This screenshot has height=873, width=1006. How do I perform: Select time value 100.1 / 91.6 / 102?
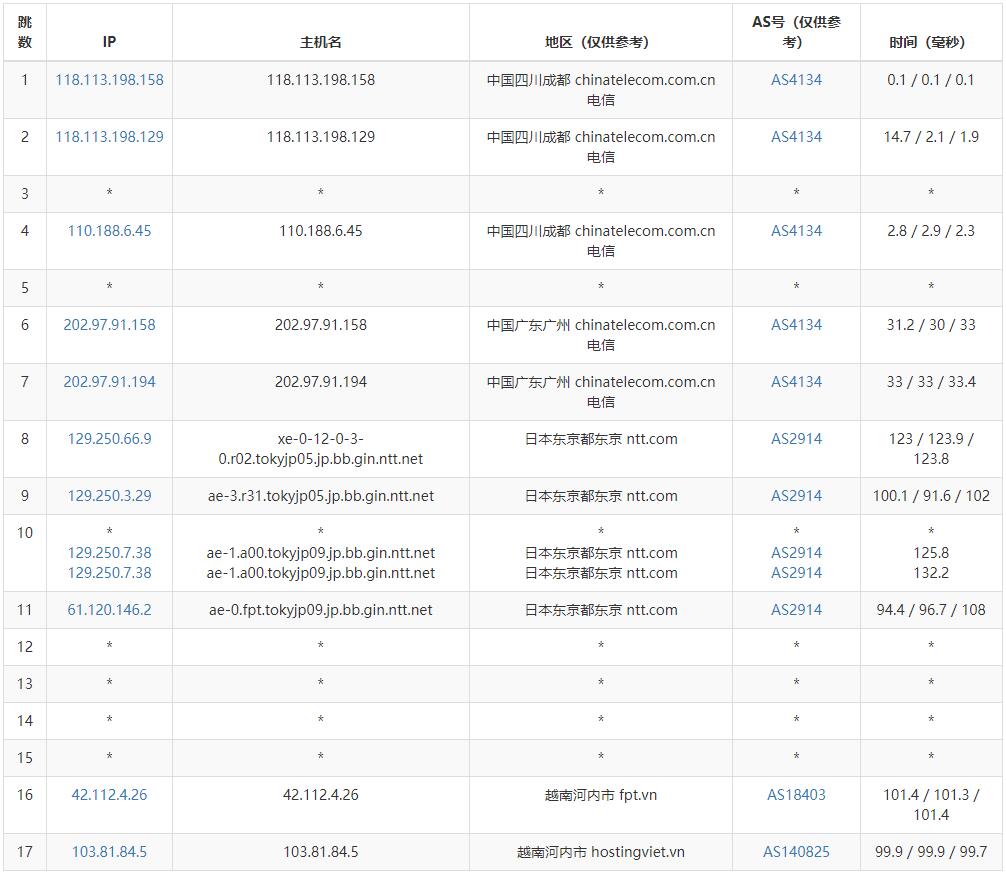pyautogui.click(x=931, y=496)
